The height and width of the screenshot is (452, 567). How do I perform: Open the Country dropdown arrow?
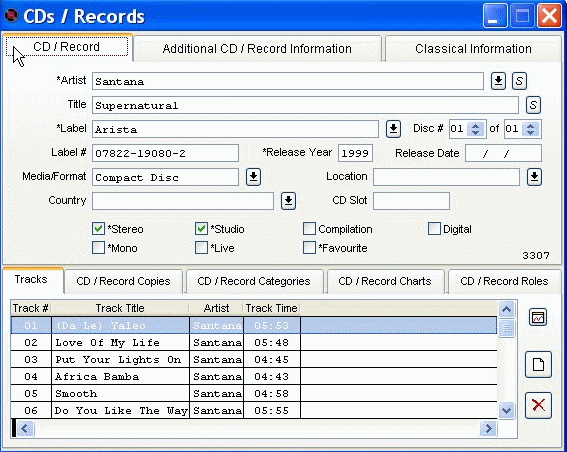coord(288,201)
